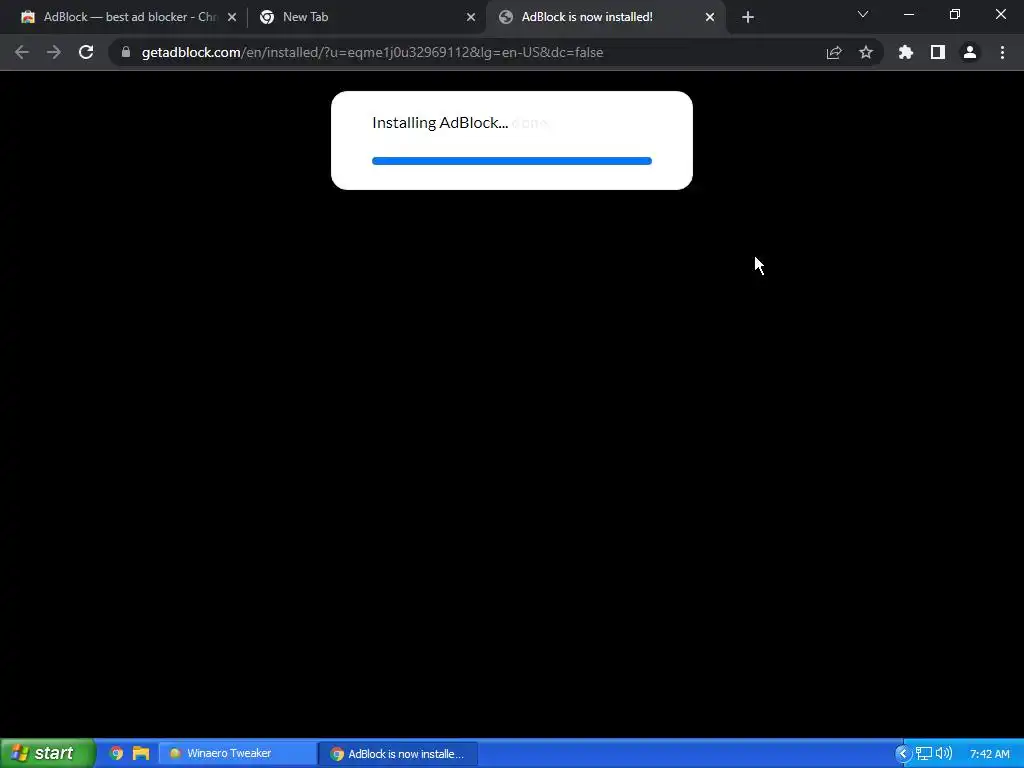The image size is (1024, 768).
Task: Open Chrome side panel
Action: point(938,52)
